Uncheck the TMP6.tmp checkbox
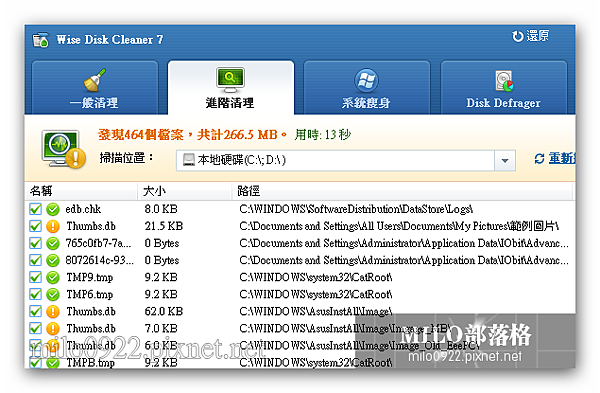600x393 pixels. [x=36, y=294]
